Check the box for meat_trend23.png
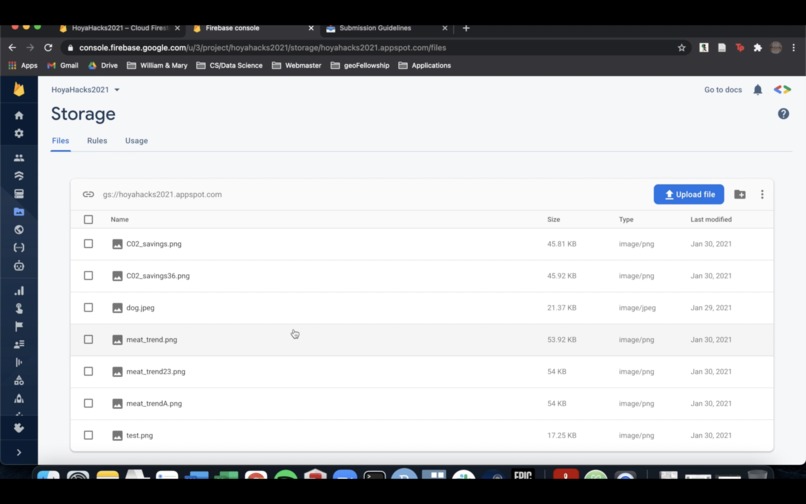Viewport: 806px width, 504px height. pos(88,371)
